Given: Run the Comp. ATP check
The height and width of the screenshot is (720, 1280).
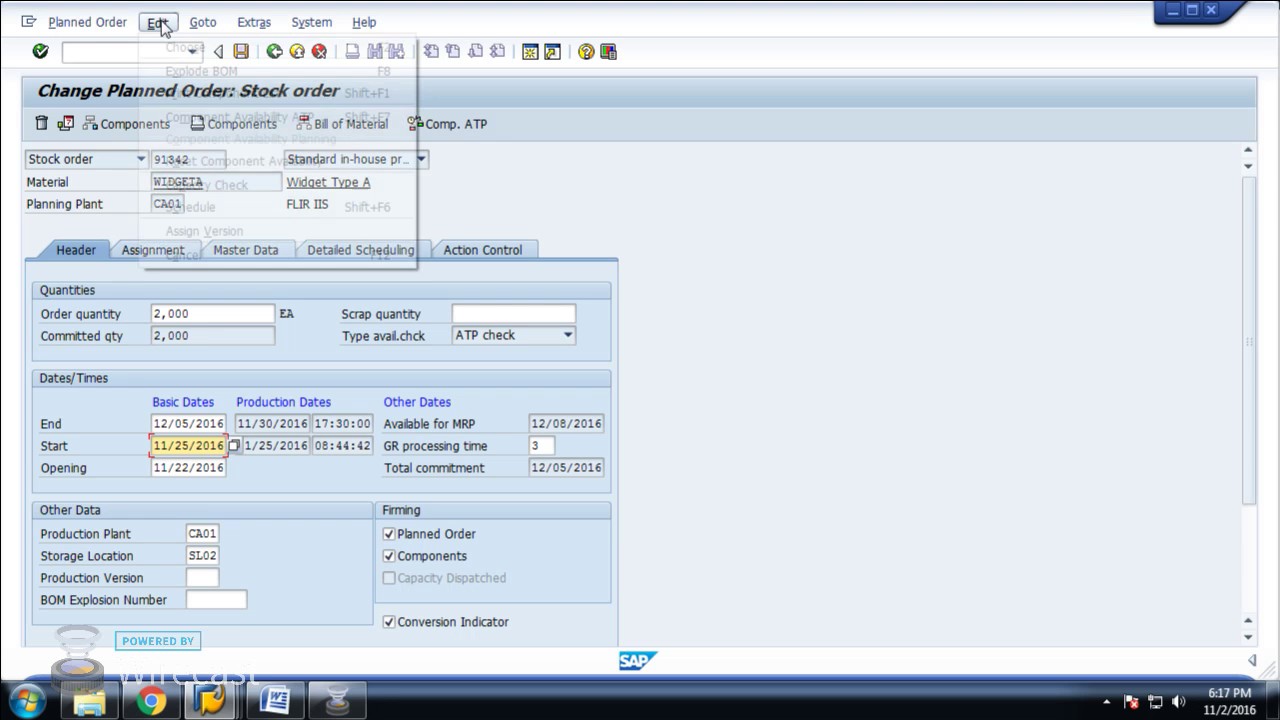Looking at the screenshot, I should [447, 123].
